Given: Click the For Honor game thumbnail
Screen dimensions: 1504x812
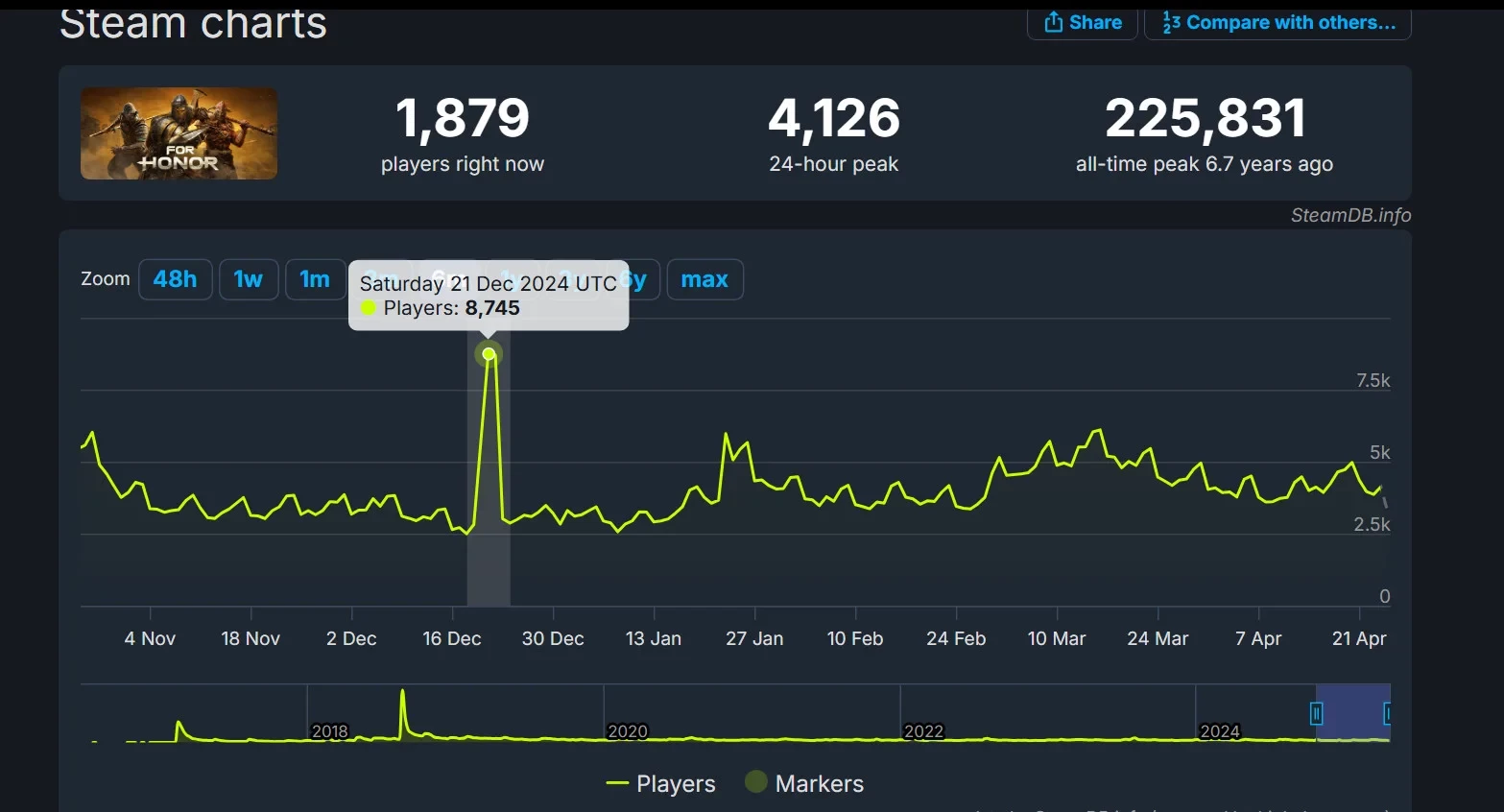Looking at the screenshot, I should [x=179, y=133].
